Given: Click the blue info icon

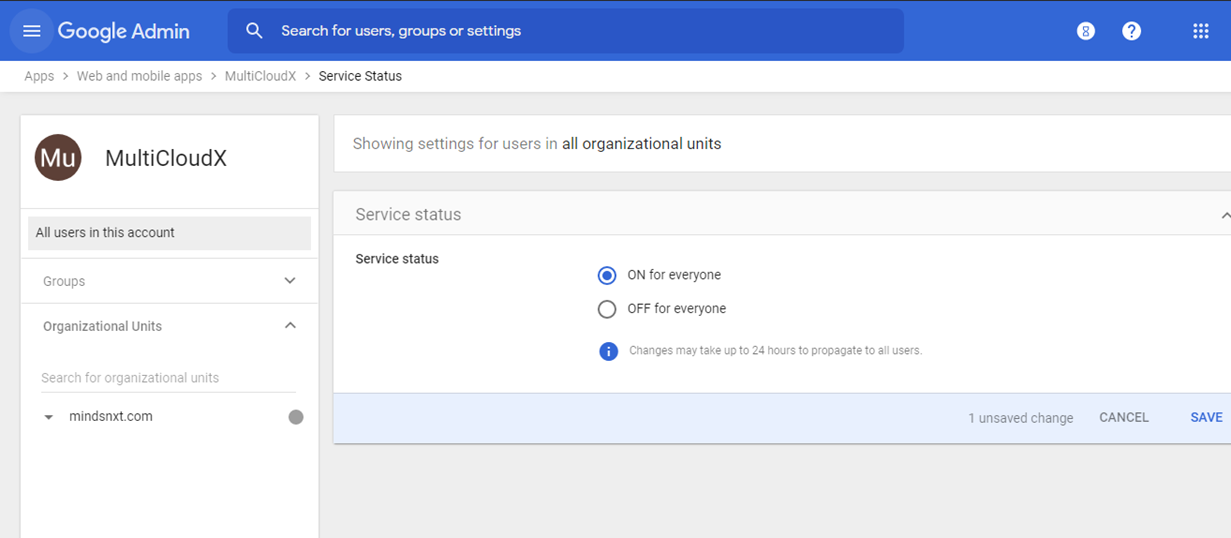Looking at the screenshot, I should [608, 351].
